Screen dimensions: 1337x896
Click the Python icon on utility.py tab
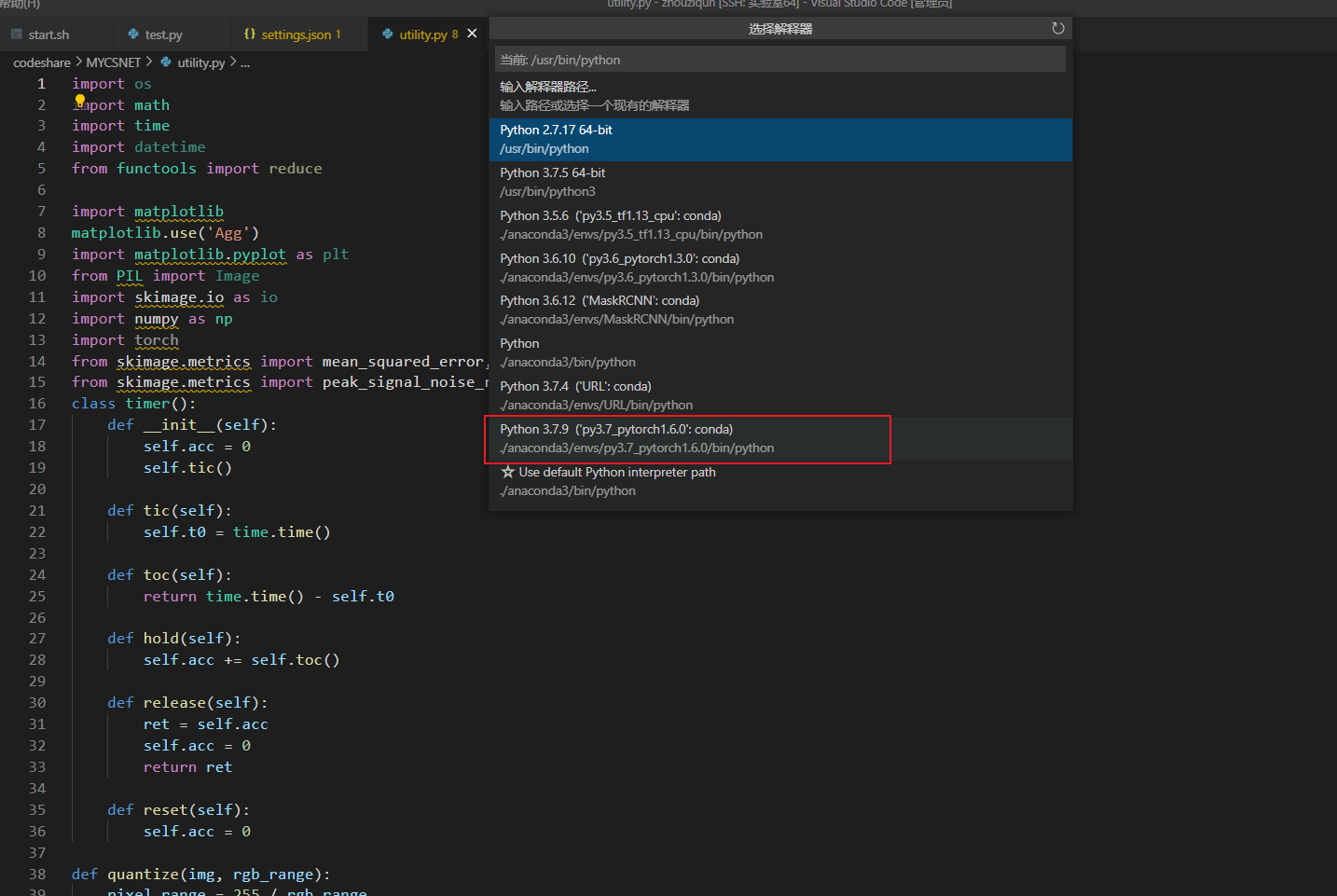click(x=388, y=34)
